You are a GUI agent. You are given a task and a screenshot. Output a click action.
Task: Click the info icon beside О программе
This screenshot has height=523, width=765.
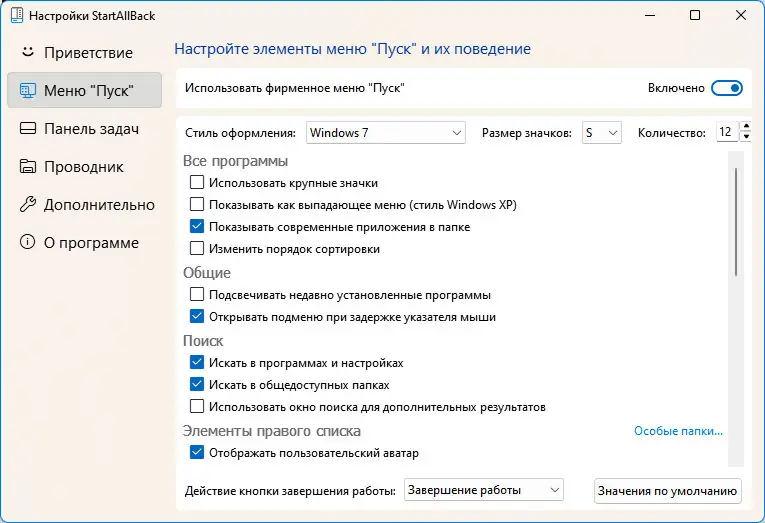pyautogui.click(x=27, y=242)
